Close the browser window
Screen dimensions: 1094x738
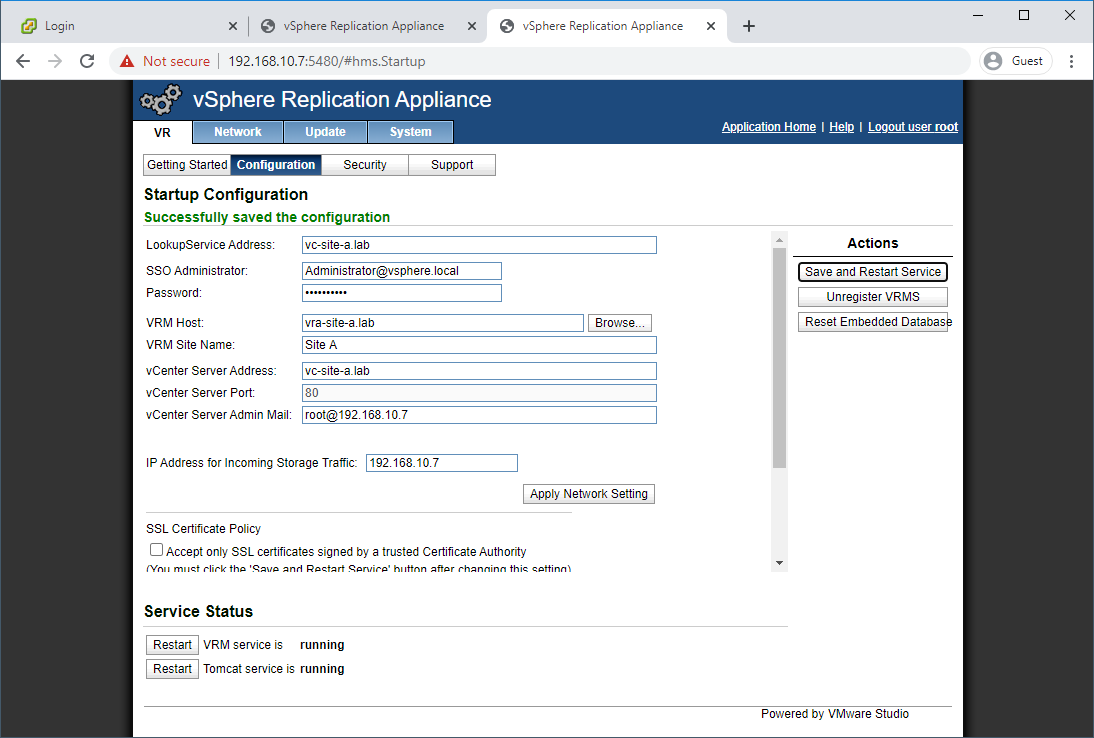pos(1070,15)
